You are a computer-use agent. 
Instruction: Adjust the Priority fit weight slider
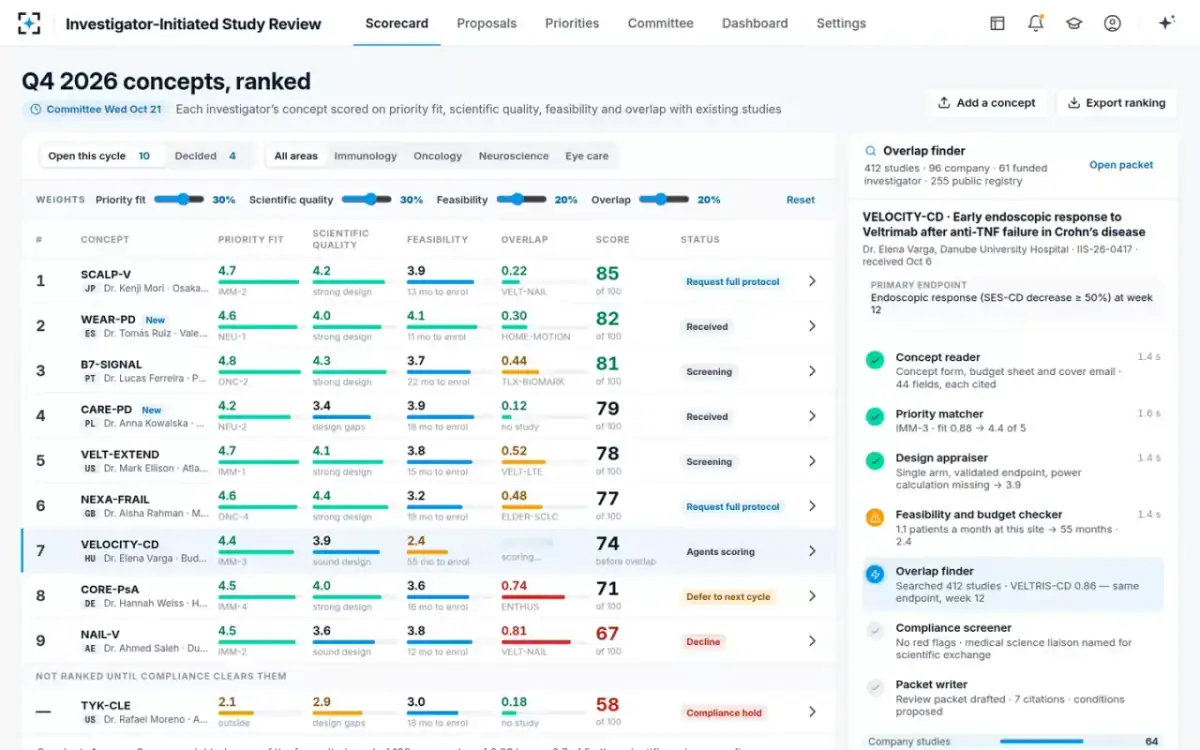coord(178,199)
